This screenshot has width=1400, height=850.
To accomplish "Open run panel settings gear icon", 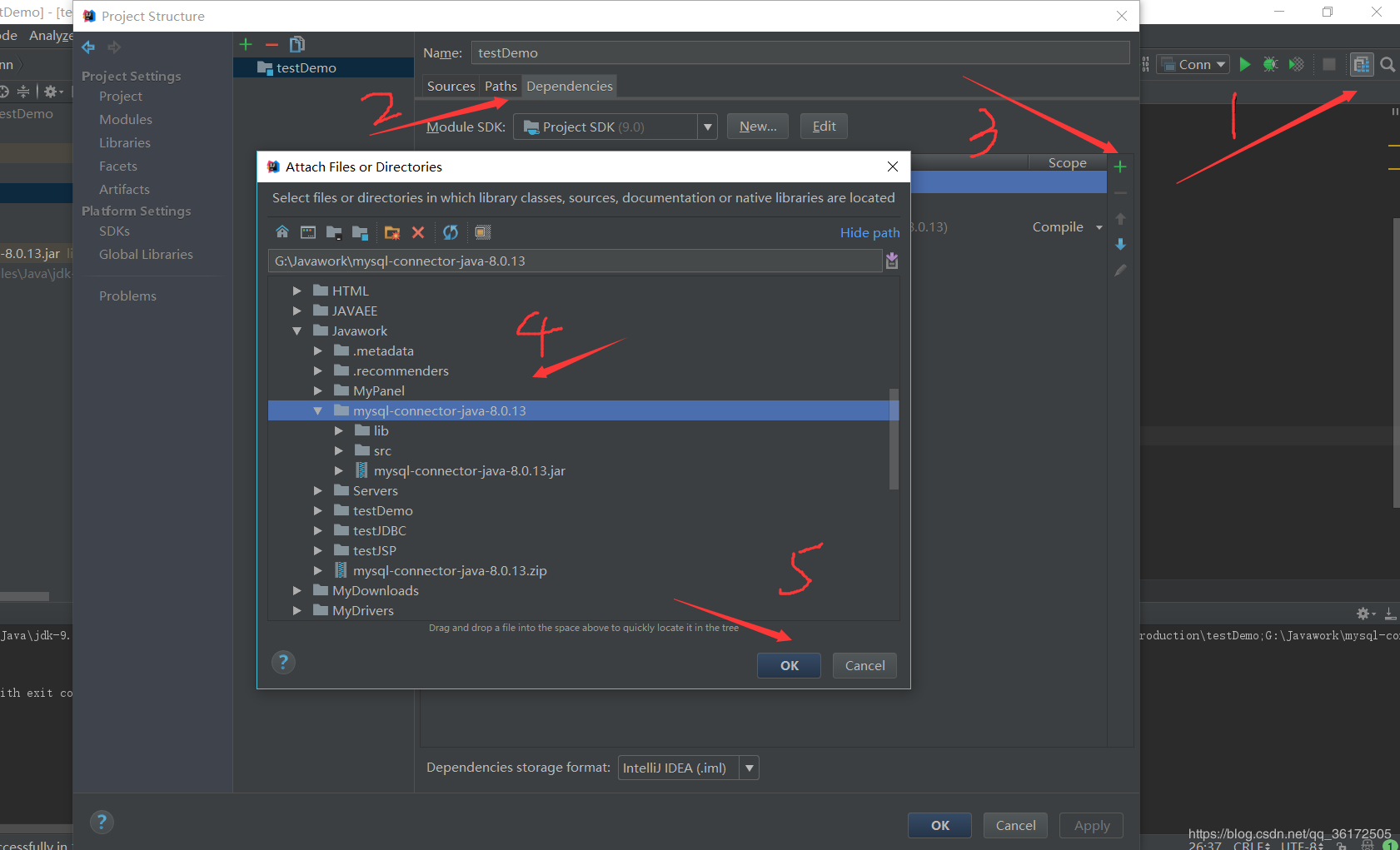I will point(1365,614).
